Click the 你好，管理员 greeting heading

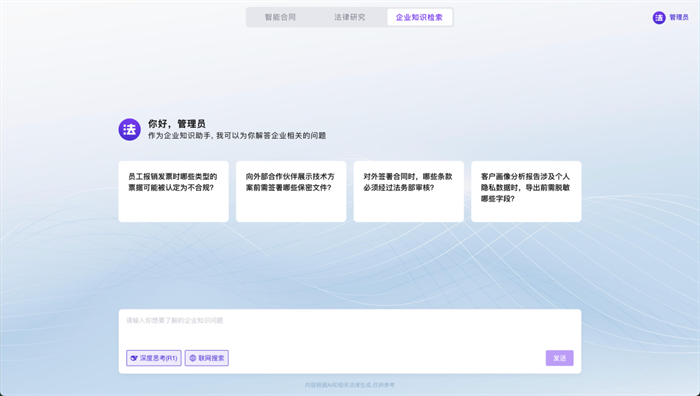[x=177, y=124]
